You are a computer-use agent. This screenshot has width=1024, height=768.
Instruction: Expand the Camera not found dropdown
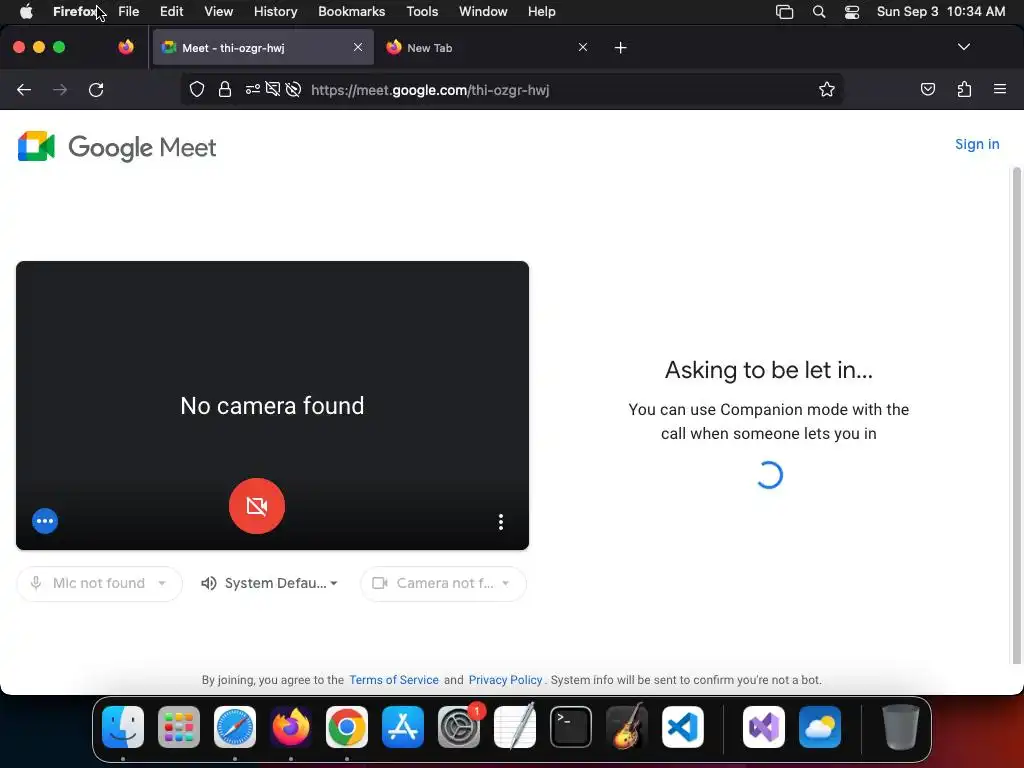pyautogui.click(x=443, y=583)
